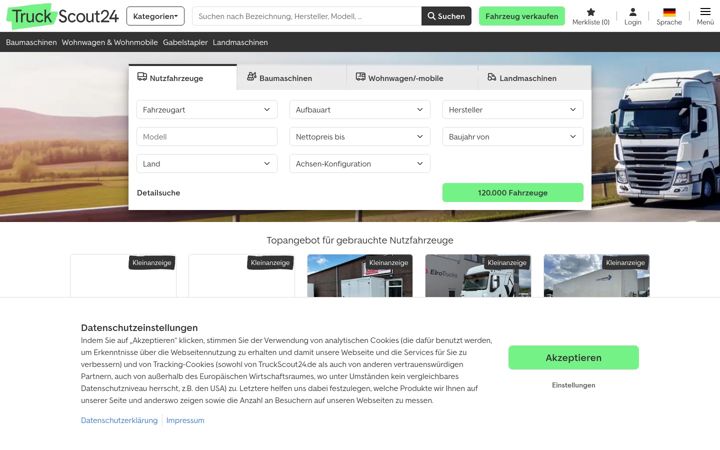The width and height of the screenshot is (720, 450).
Task: Open the Kategorien dropdown
Action: [155, 16]
